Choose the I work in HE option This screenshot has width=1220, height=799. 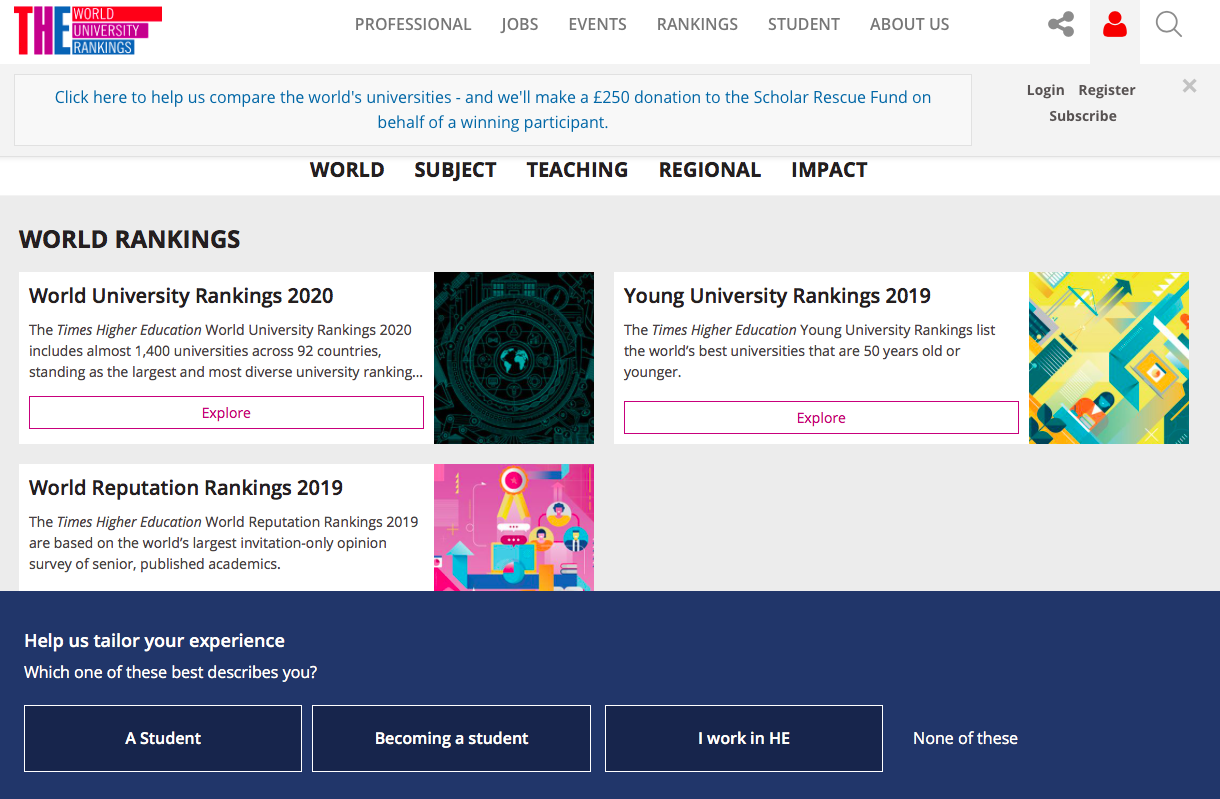click(744, 739)
